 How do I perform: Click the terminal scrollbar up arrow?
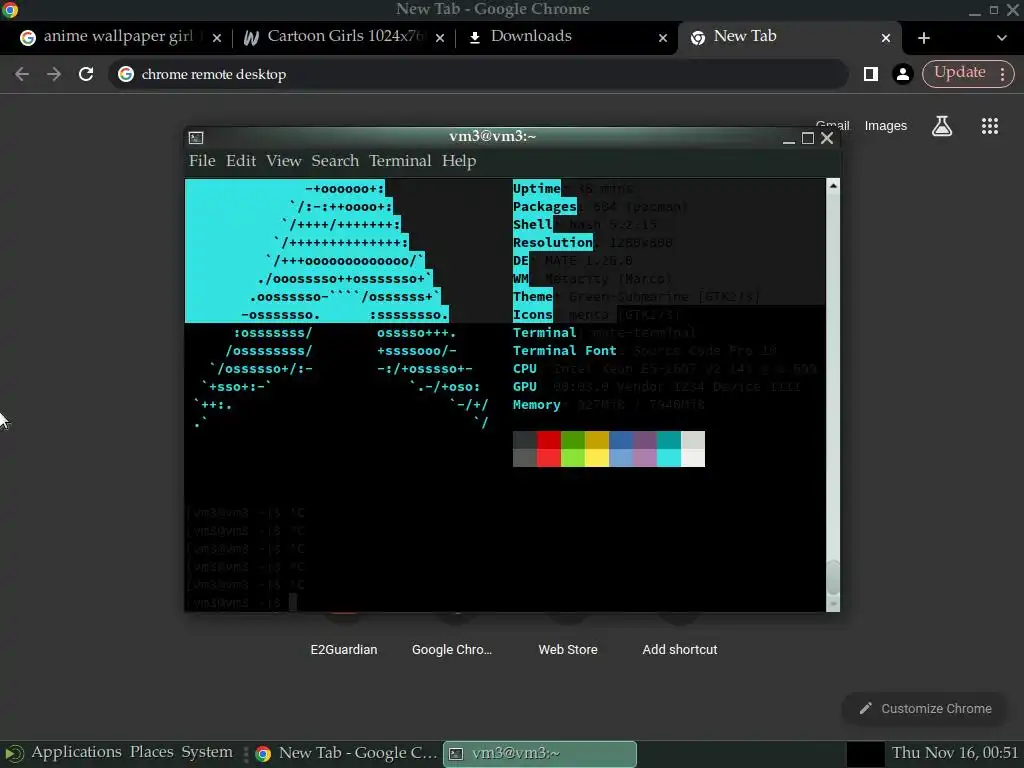(x=833, y=186)
